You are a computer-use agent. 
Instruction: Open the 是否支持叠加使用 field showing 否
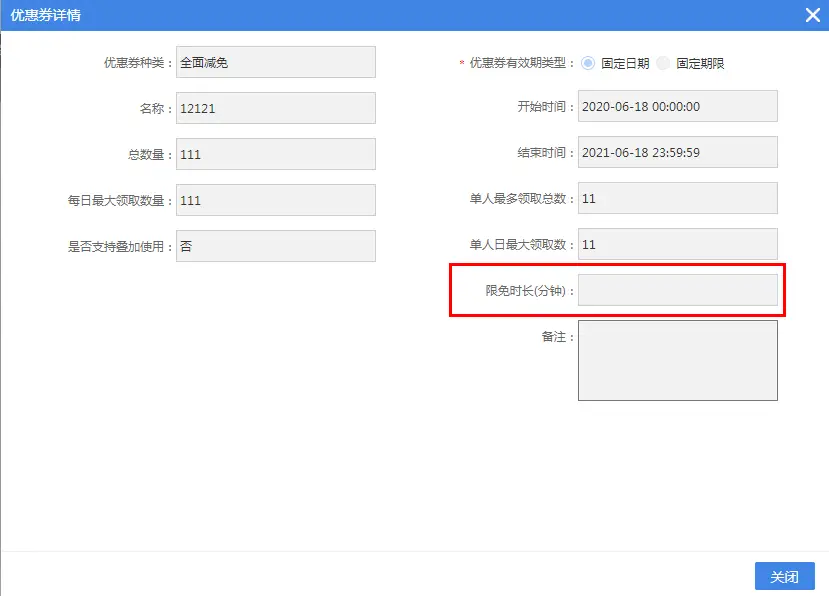275,246
